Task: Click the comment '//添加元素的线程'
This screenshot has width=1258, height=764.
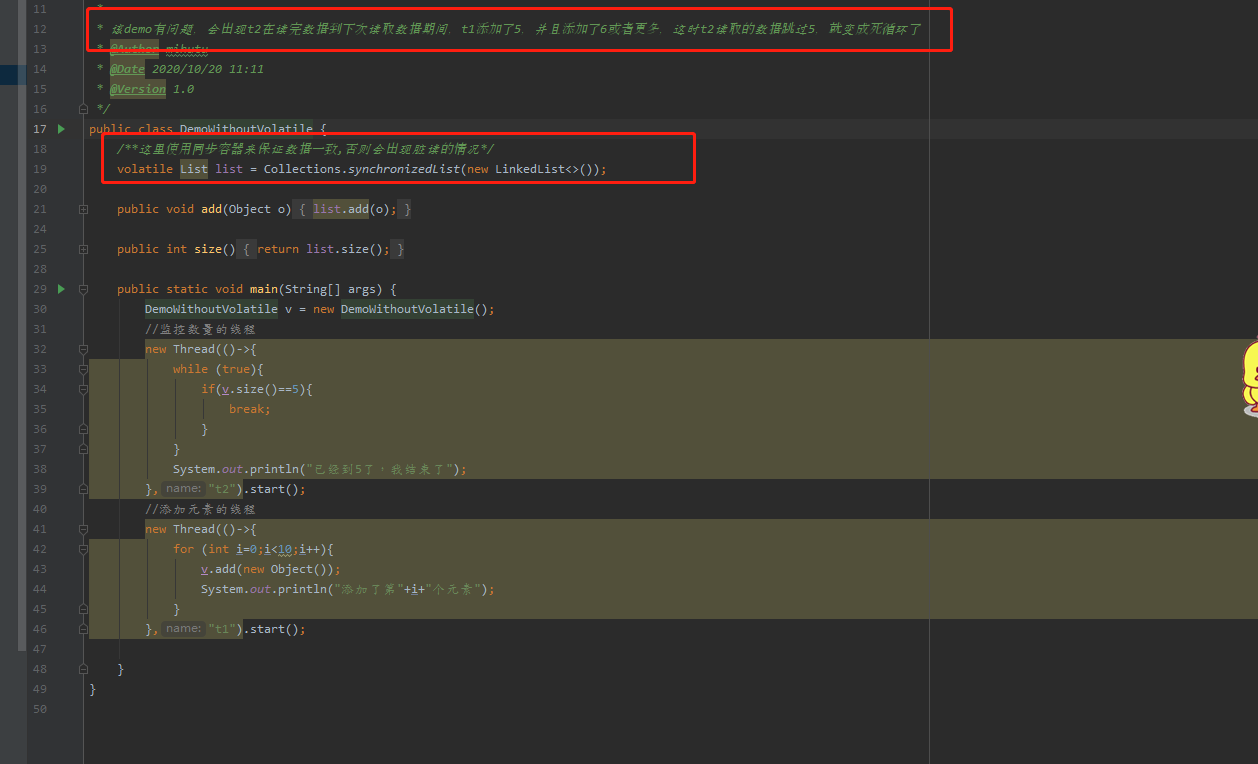Action: point(201,509)
